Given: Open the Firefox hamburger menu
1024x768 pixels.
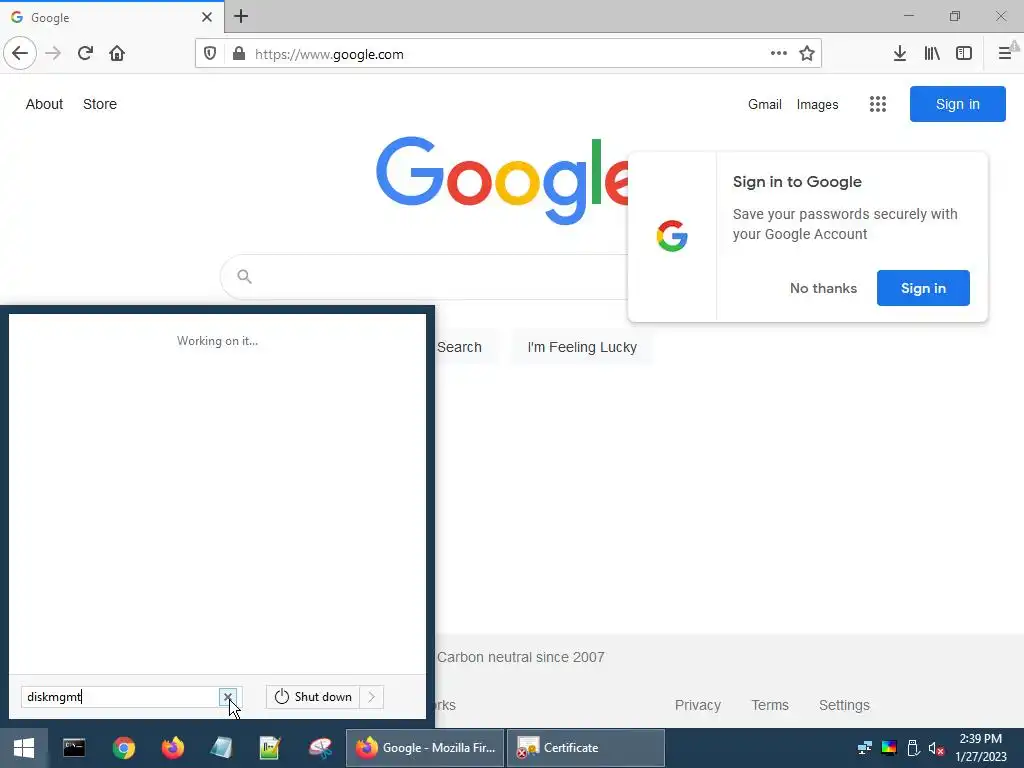Looking at the screenshot, I should 1006,54.
